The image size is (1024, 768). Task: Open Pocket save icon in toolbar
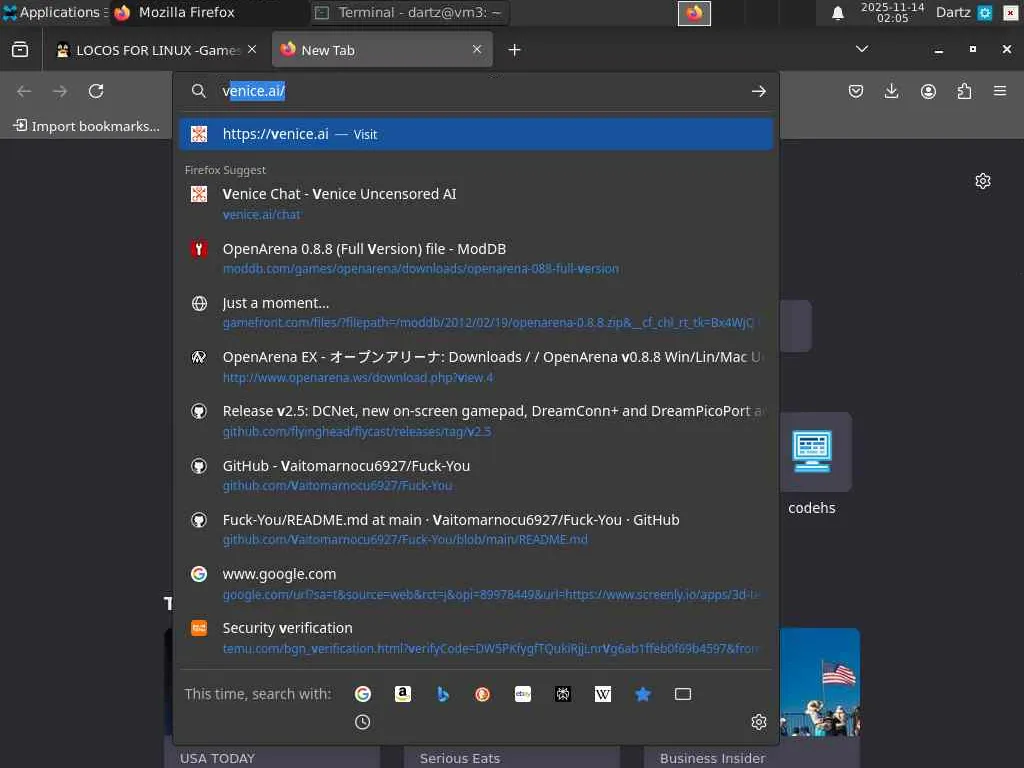(856, 91)
